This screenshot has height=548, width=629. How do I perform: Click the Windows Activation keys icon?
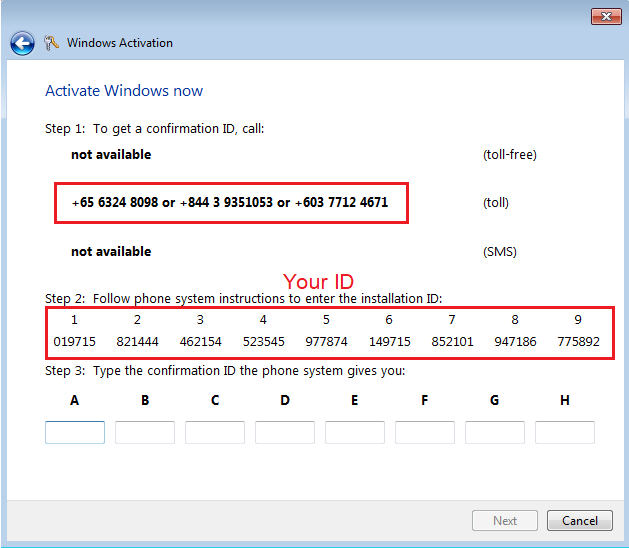[51, 43]
